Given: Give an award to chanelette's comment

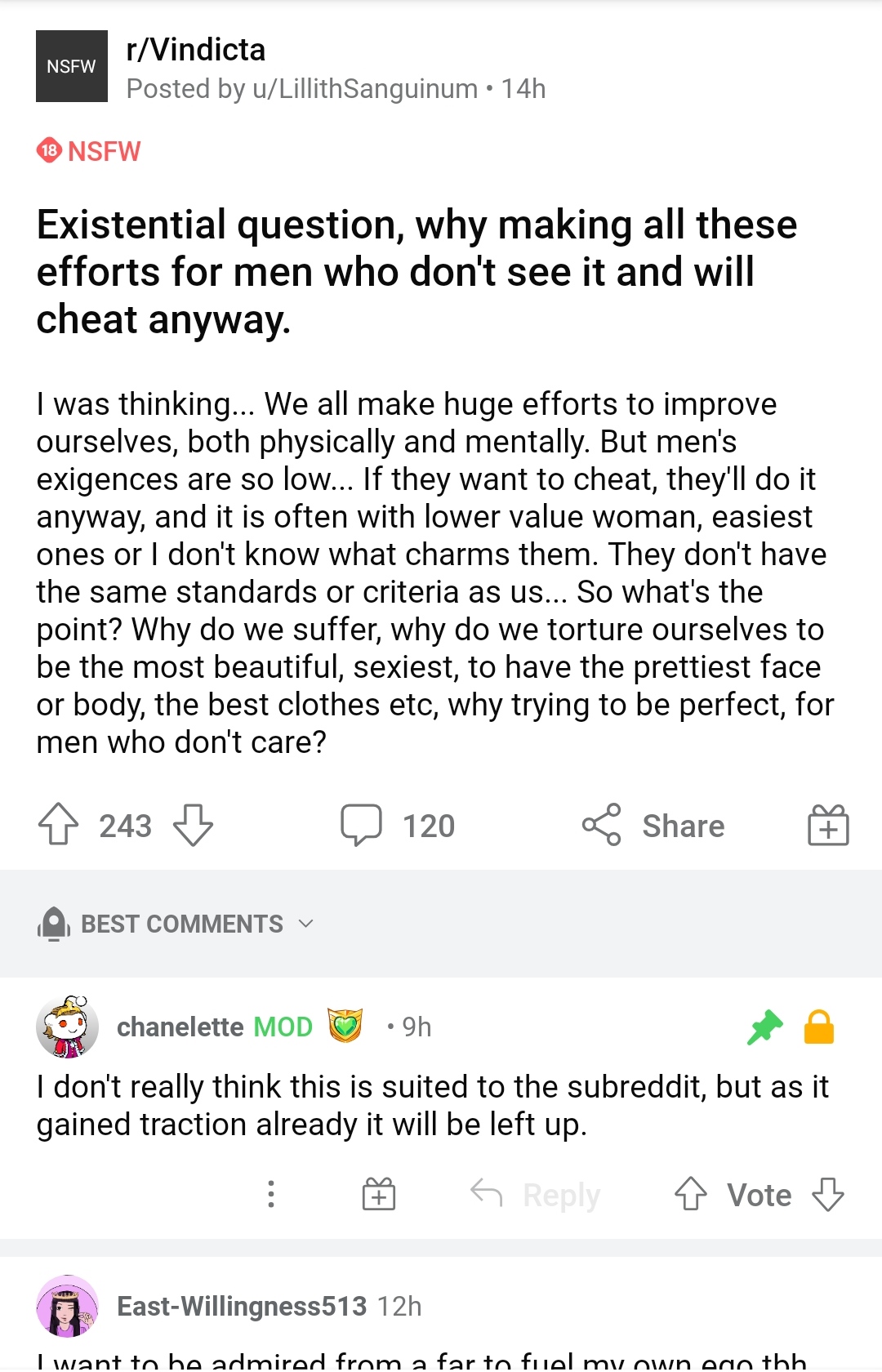Looking at the screenshot, I should point(379,1194).
